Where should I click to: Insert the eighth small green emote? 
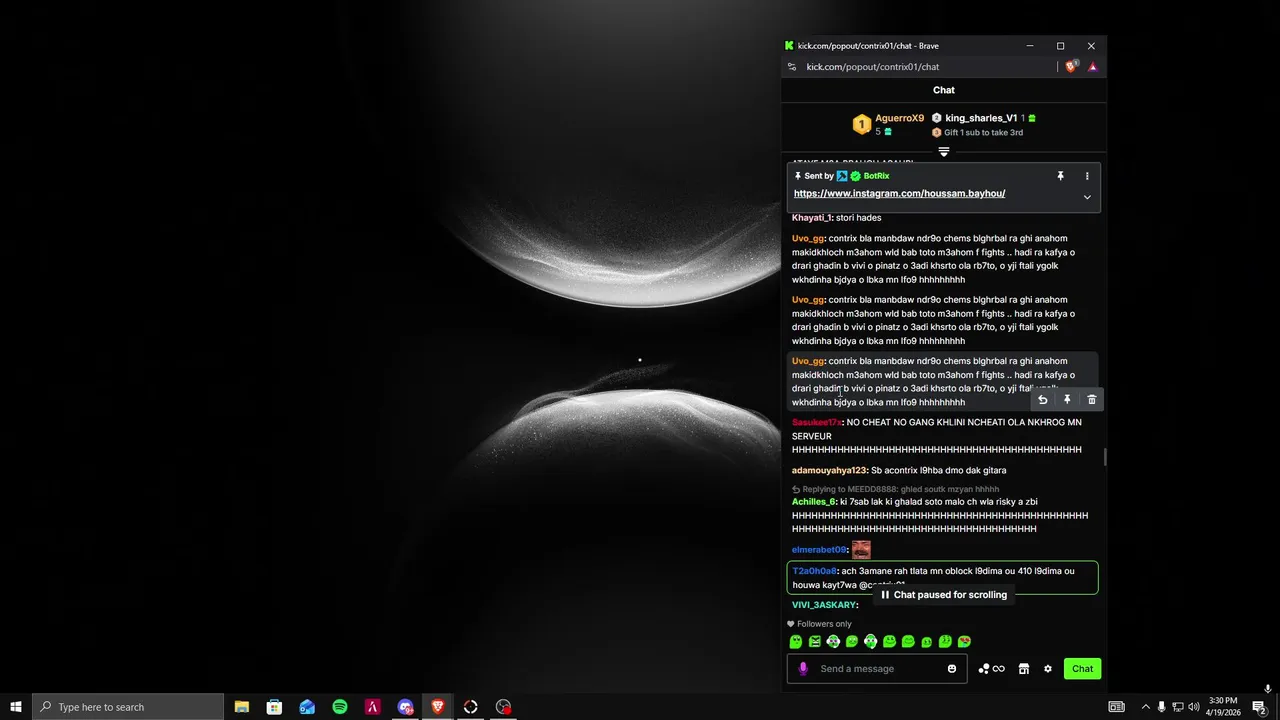click(927, 642)
